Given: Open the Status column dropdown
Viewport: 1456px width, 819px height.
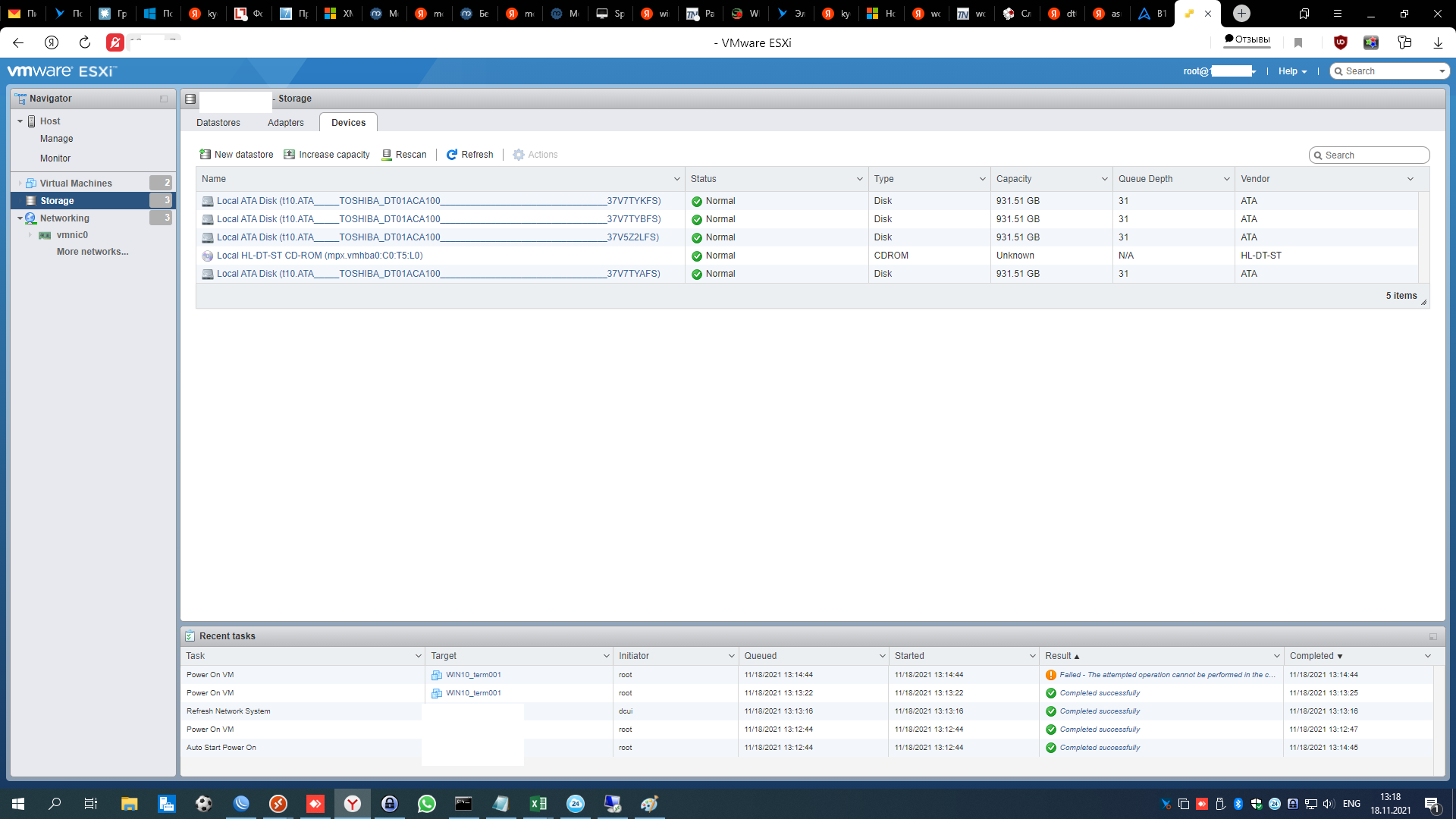Looking at the screenshot, I should [860, 180].
